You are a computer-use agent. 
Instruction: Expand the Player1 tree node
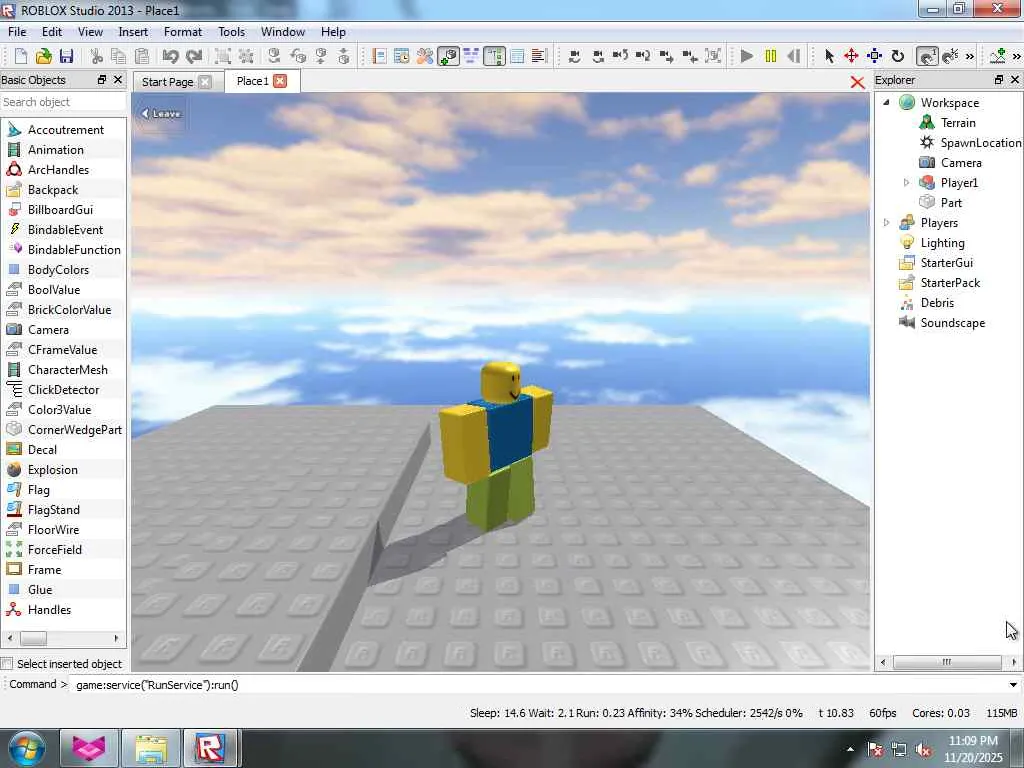[x=906, y=182]
